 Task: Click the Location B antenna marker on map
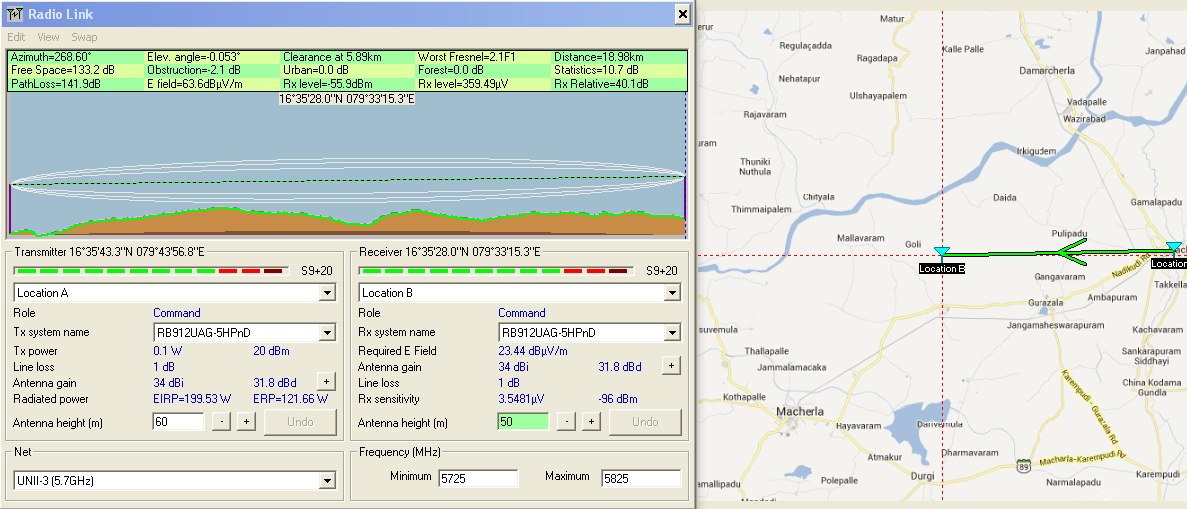pyautogui.click(x=941, y=252)
